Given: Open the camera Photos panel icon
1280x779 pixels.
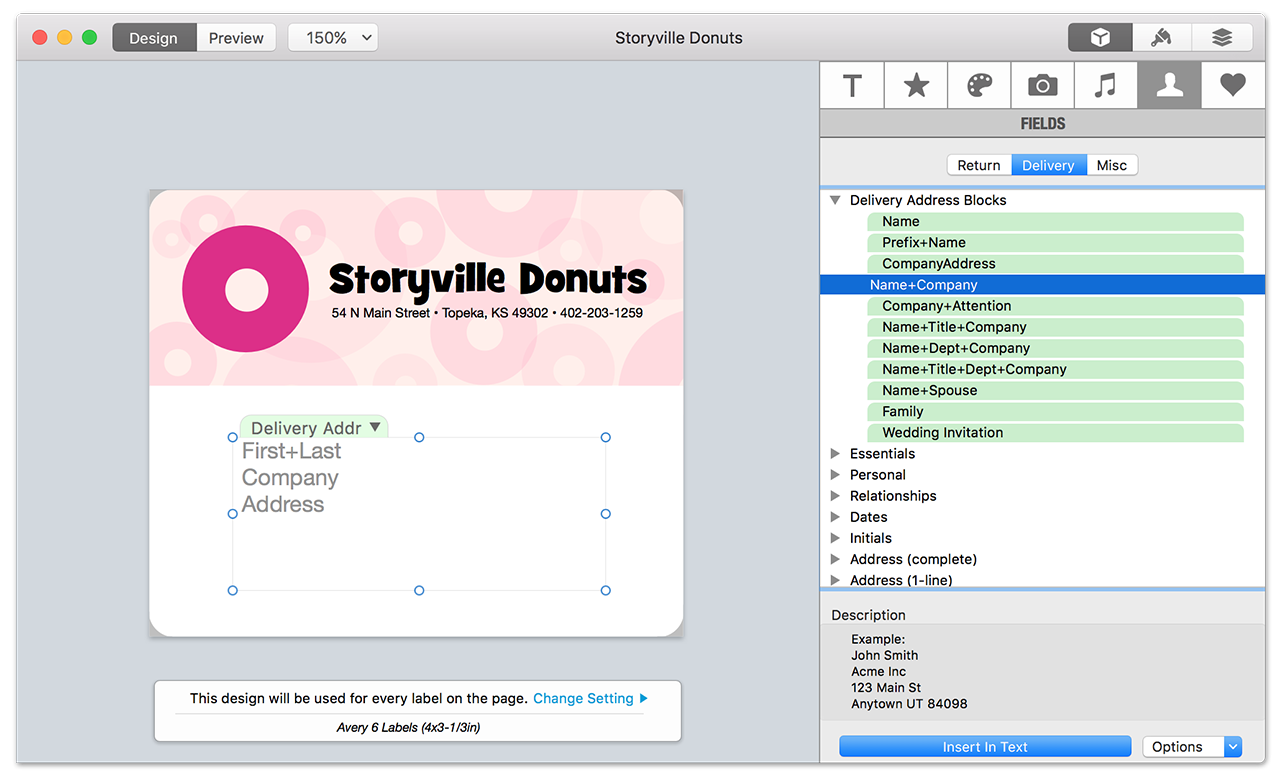Looking at the screenshot, I should coord(1043,86).
